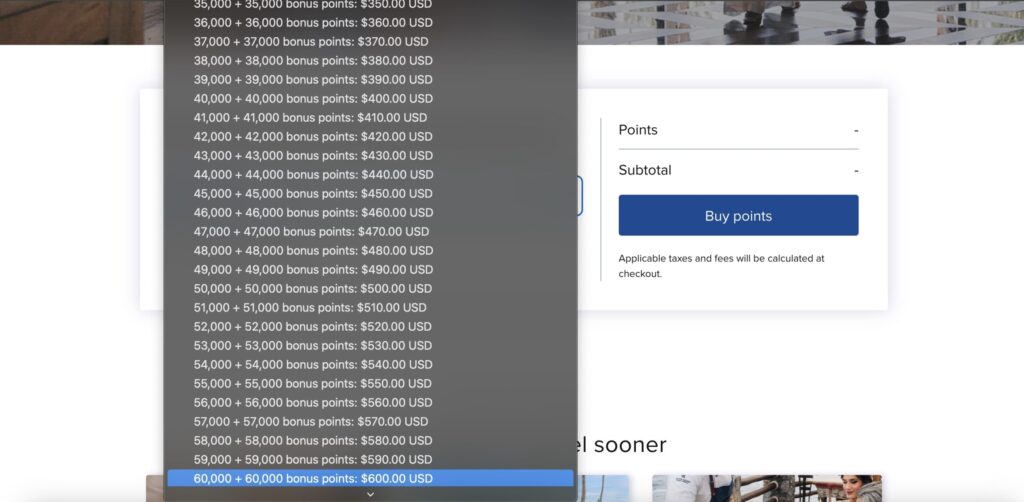Select 52,000 + 52,000 bonus points
The height and width of the screenshot is (502, 1024).
coord(370,326)
